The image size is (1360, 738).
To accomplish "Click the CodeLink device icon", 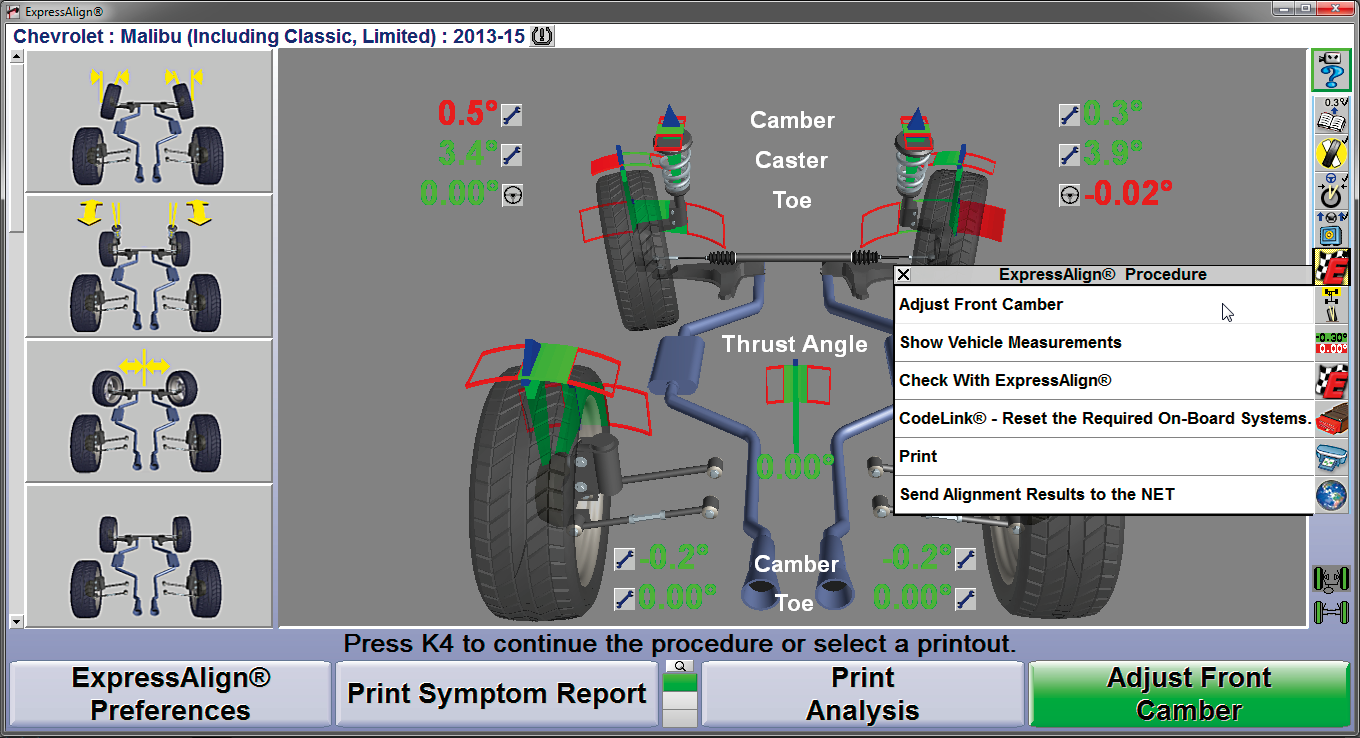I will pyautogui.click(x=1331, y=419).
